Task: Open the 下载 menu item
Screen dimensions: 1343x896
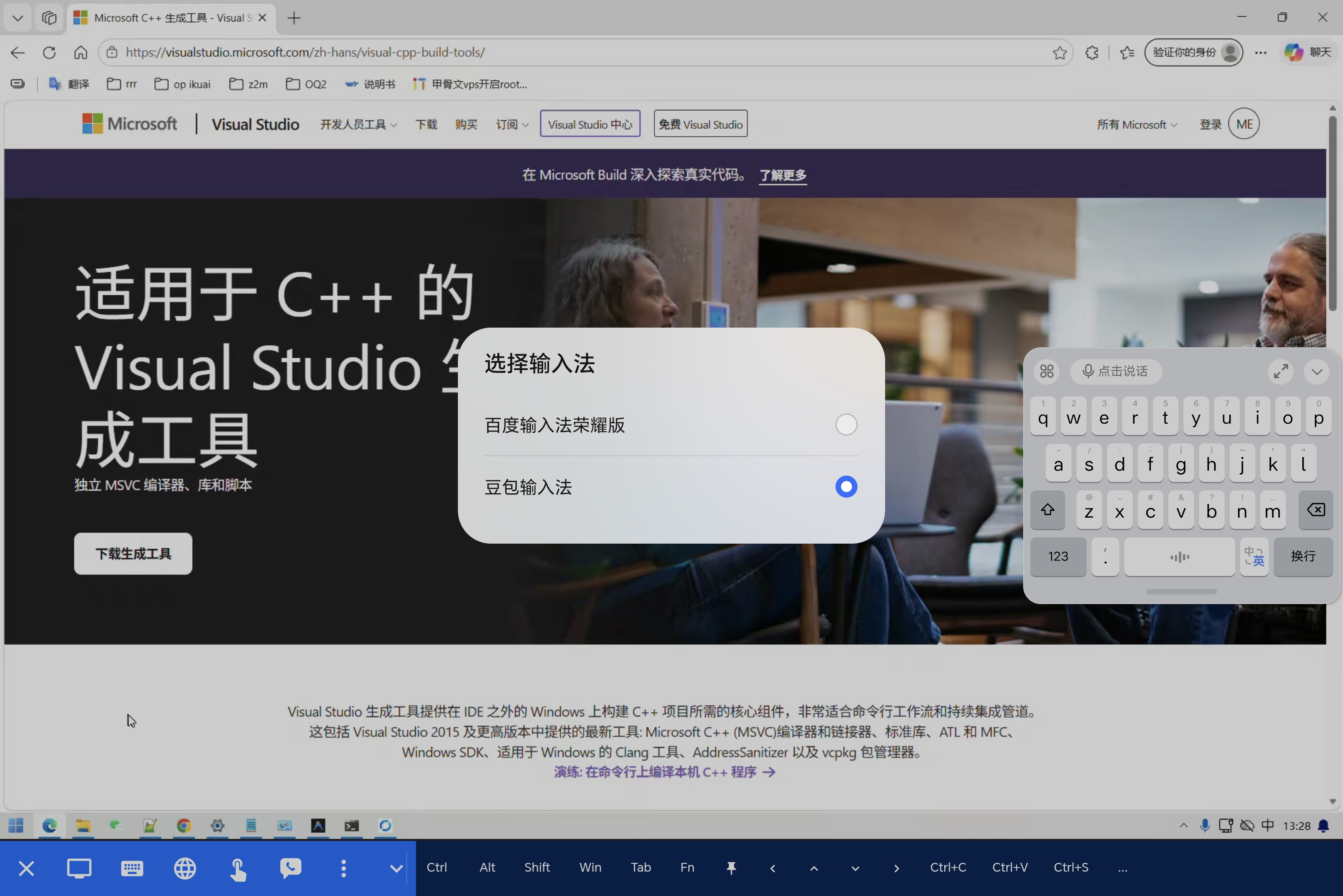Action: 426,125
